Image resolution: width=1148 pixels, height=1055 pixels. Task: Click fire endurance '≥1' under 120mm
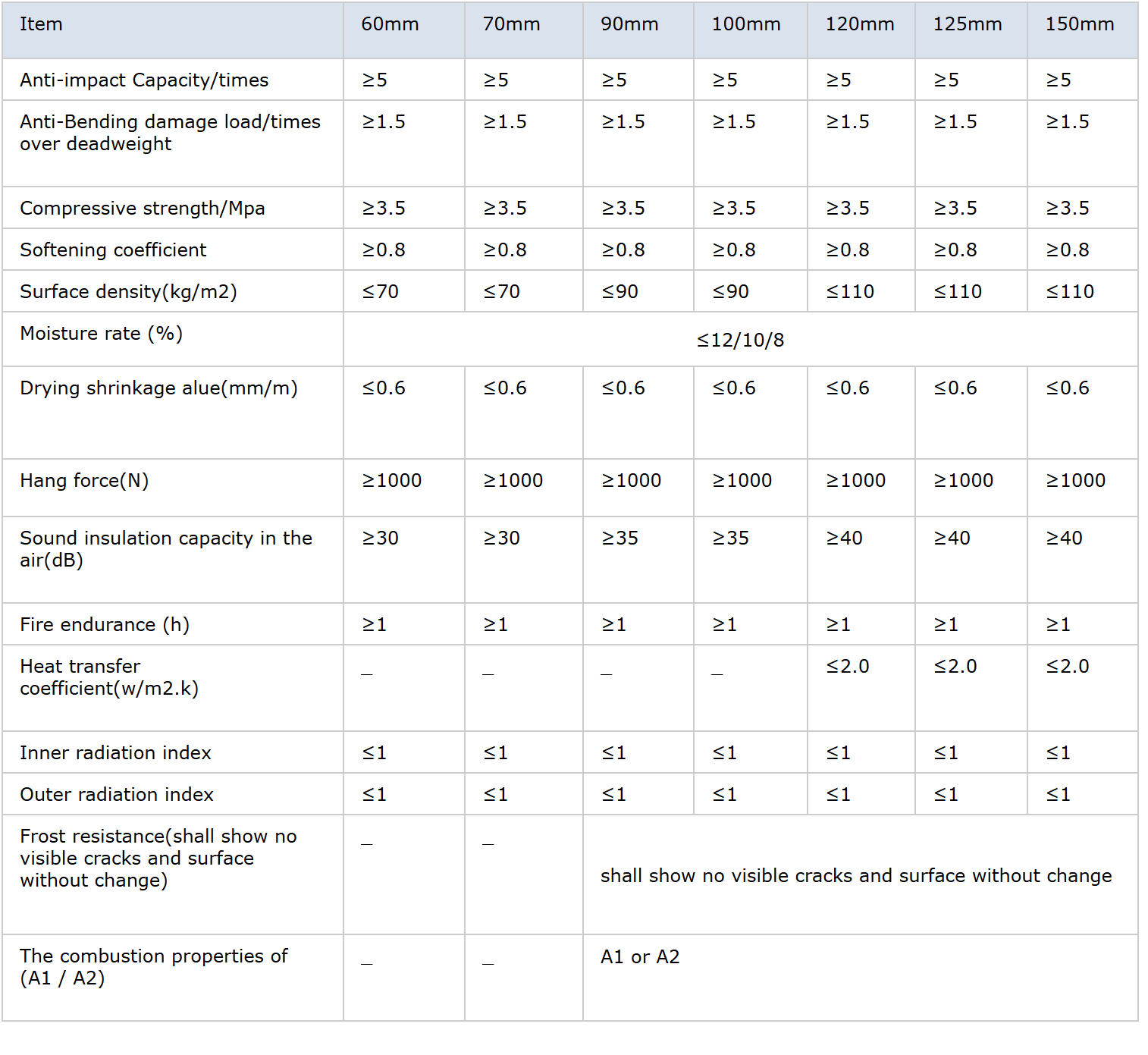[838, 625]
